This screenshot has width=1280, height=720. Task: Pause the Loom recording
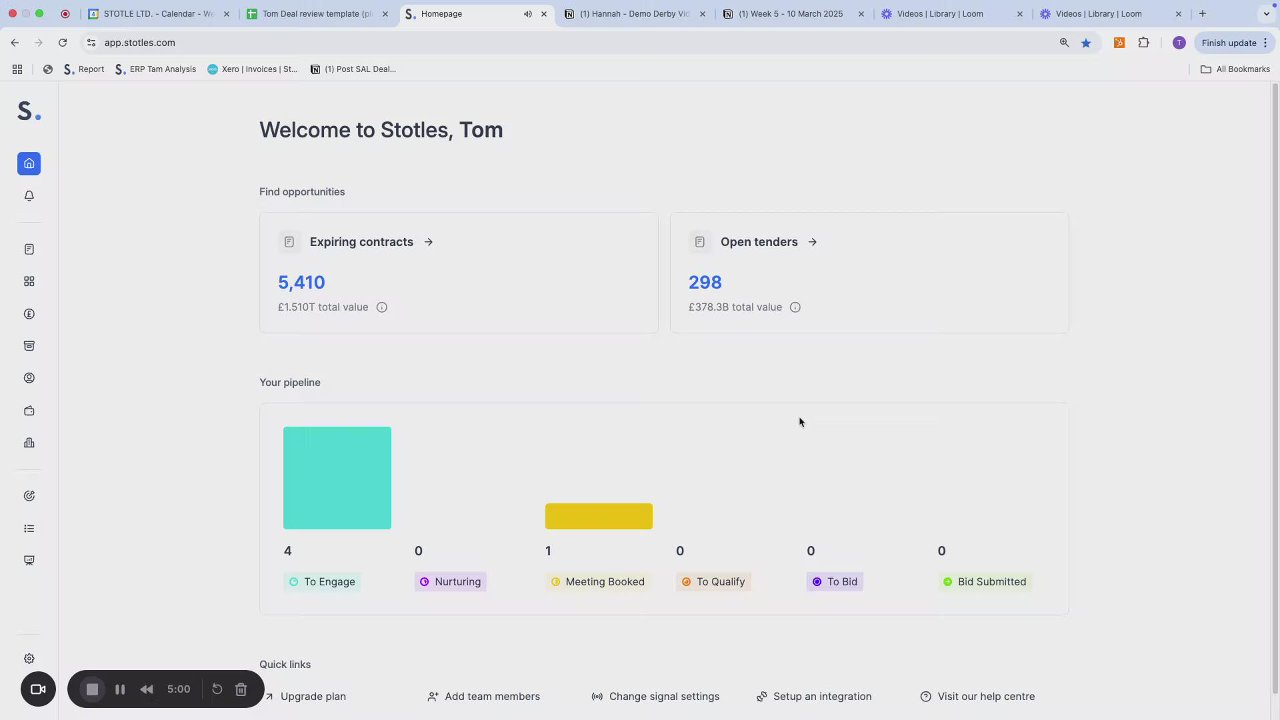(x=120, y=689)
